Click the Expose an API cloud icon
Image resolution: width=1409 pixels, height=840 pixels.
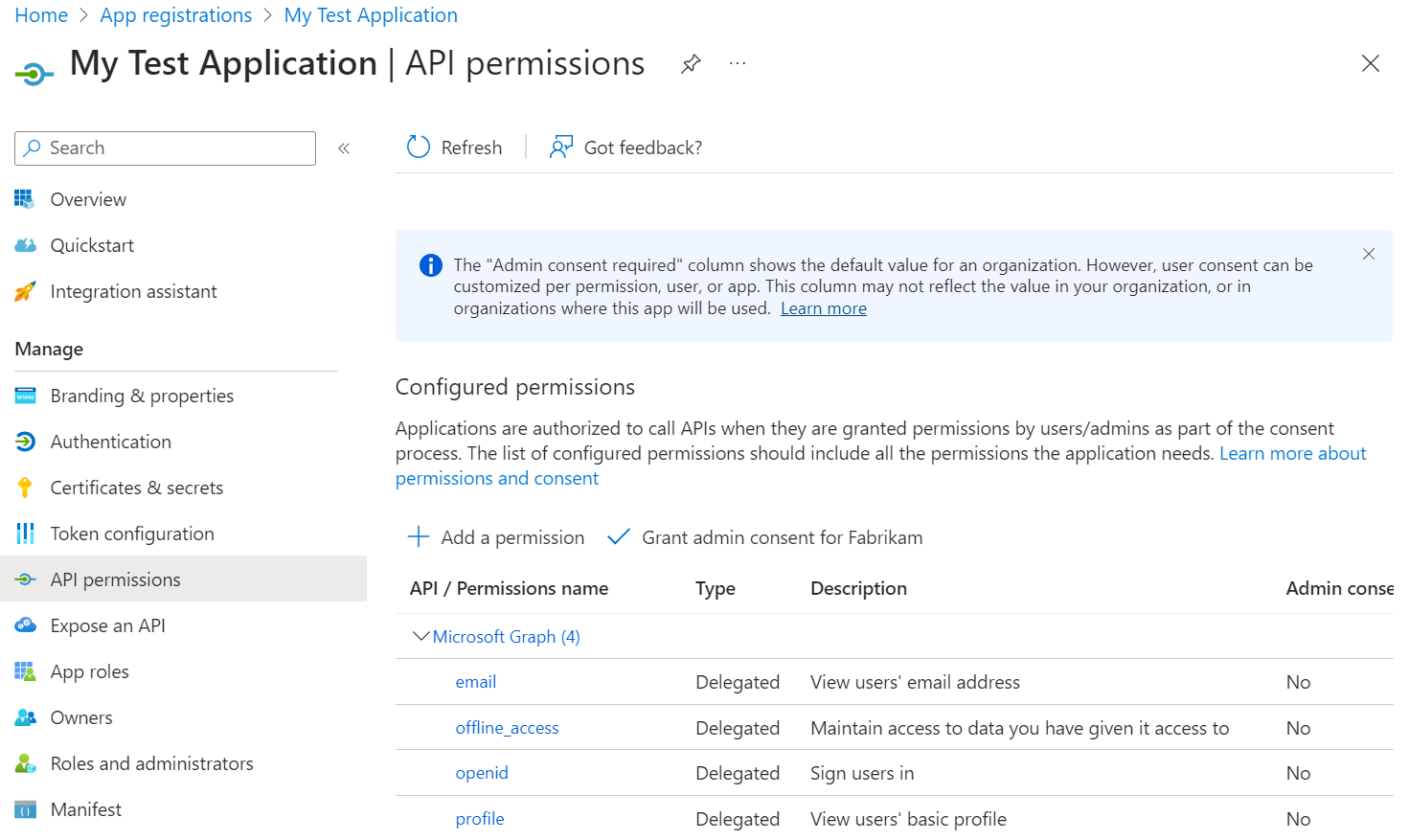coord(26,625)
